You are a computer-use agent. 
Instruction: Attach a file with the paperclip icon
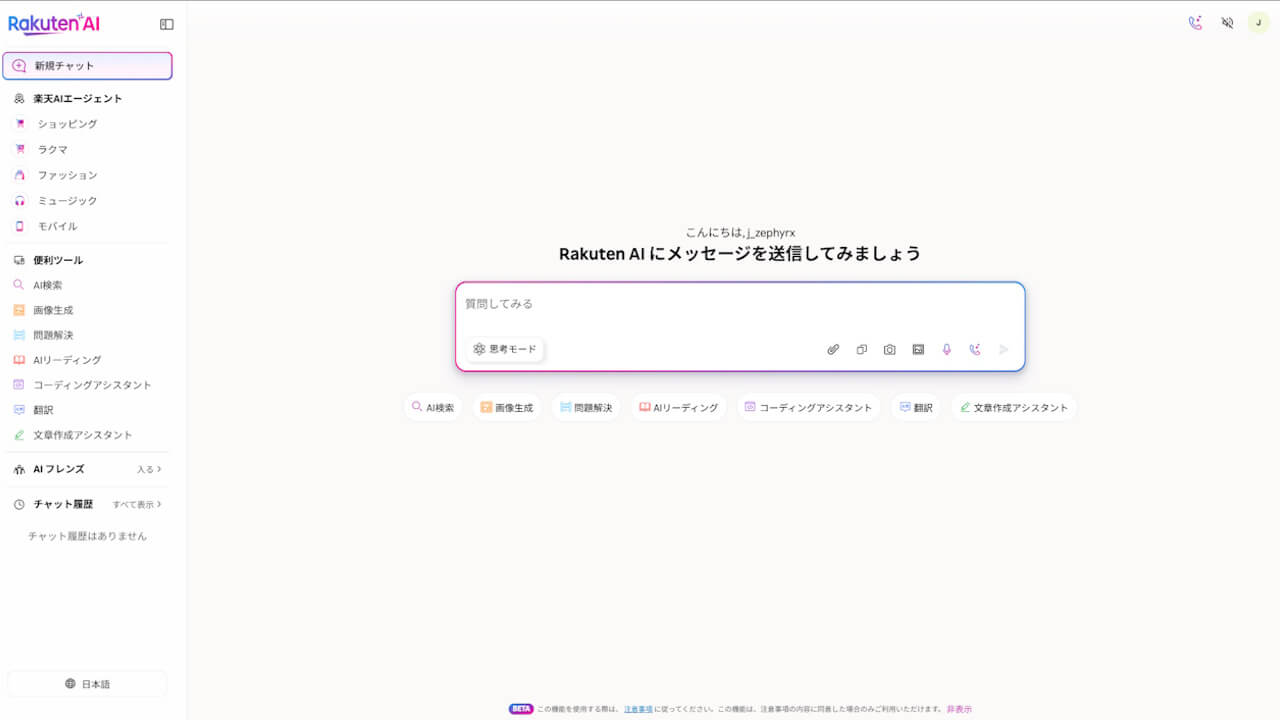click(x=833, y=350)
